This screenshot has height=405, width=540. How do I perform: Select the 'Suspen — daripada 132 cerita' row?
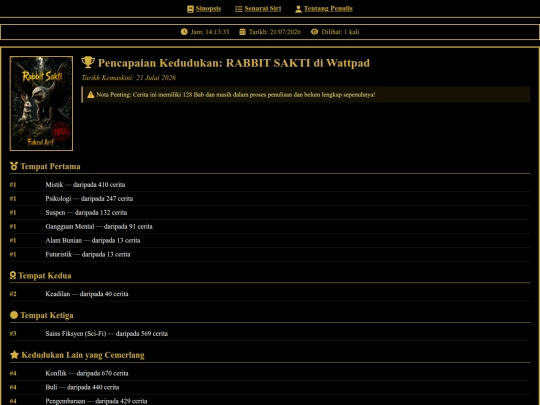pos(270,212)
